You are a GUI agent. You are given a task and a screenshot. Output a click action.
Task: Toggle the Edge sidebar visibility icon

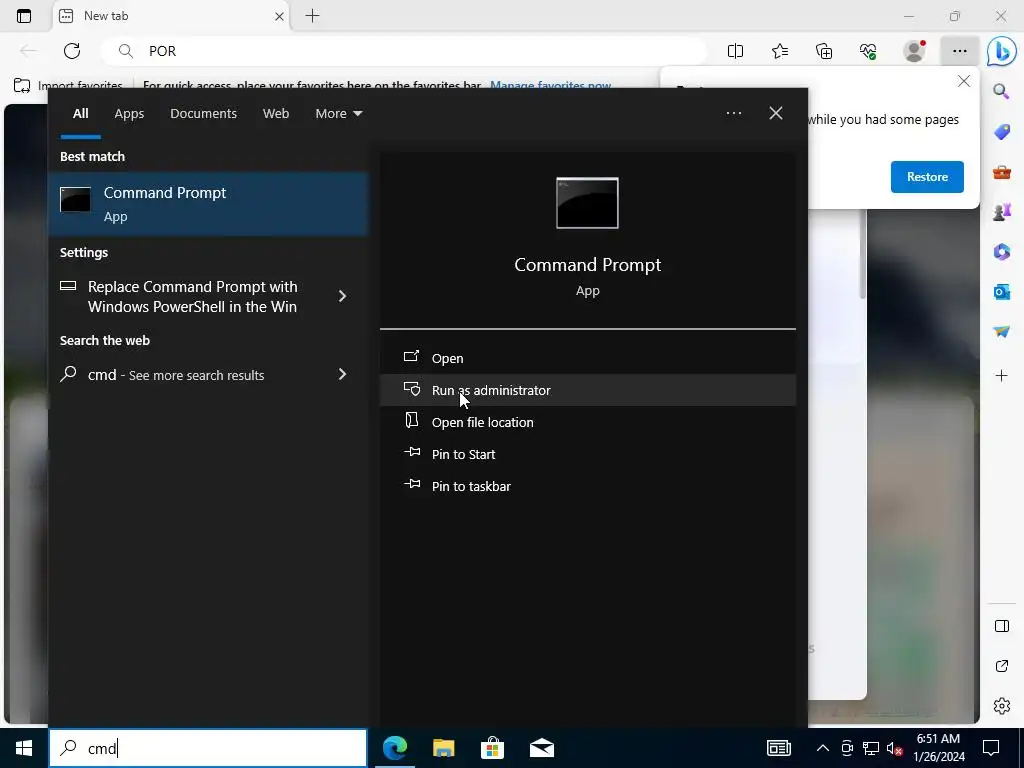[1001, 626]
